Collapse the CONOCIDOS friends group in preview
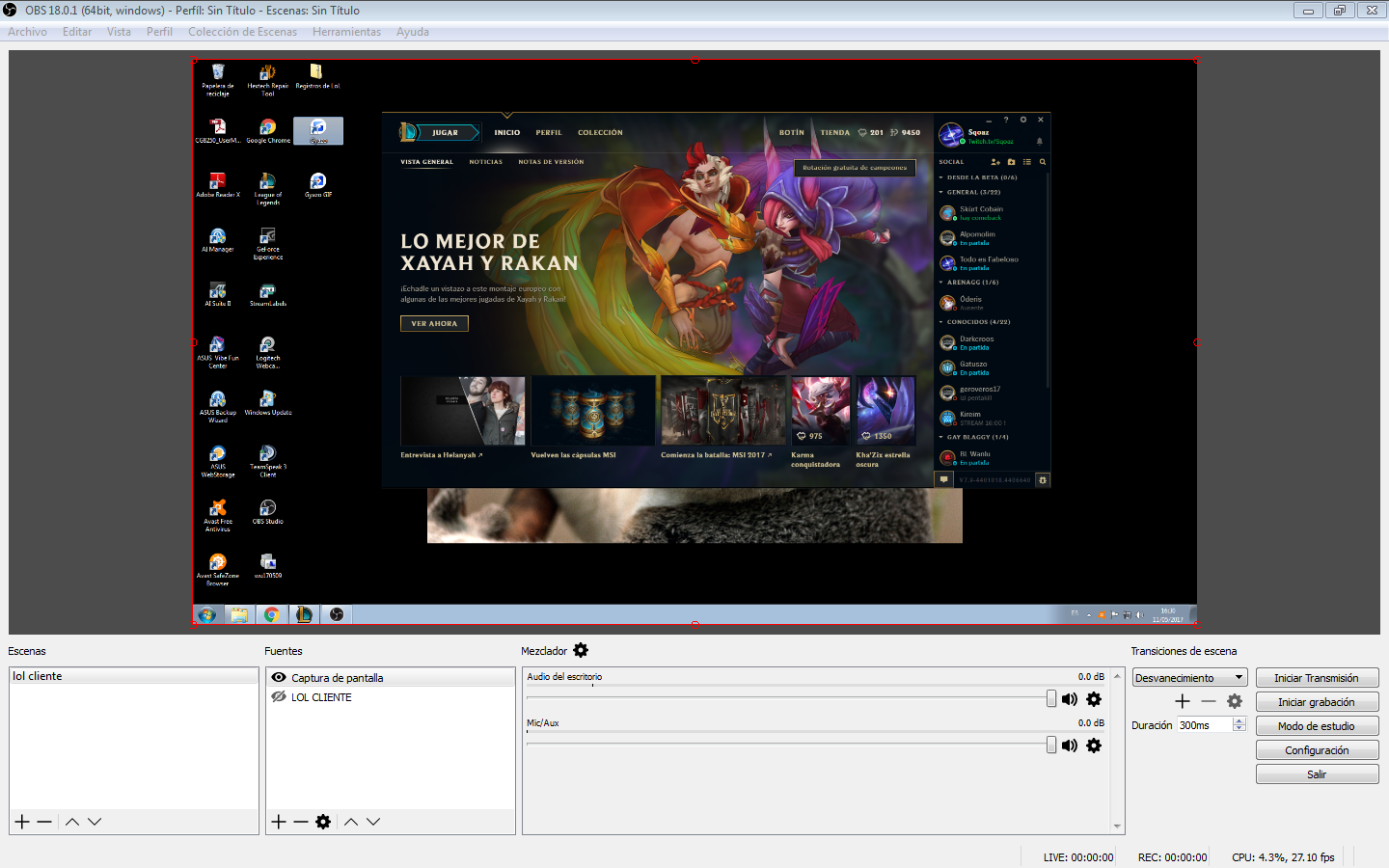 (x=941, y=322)
